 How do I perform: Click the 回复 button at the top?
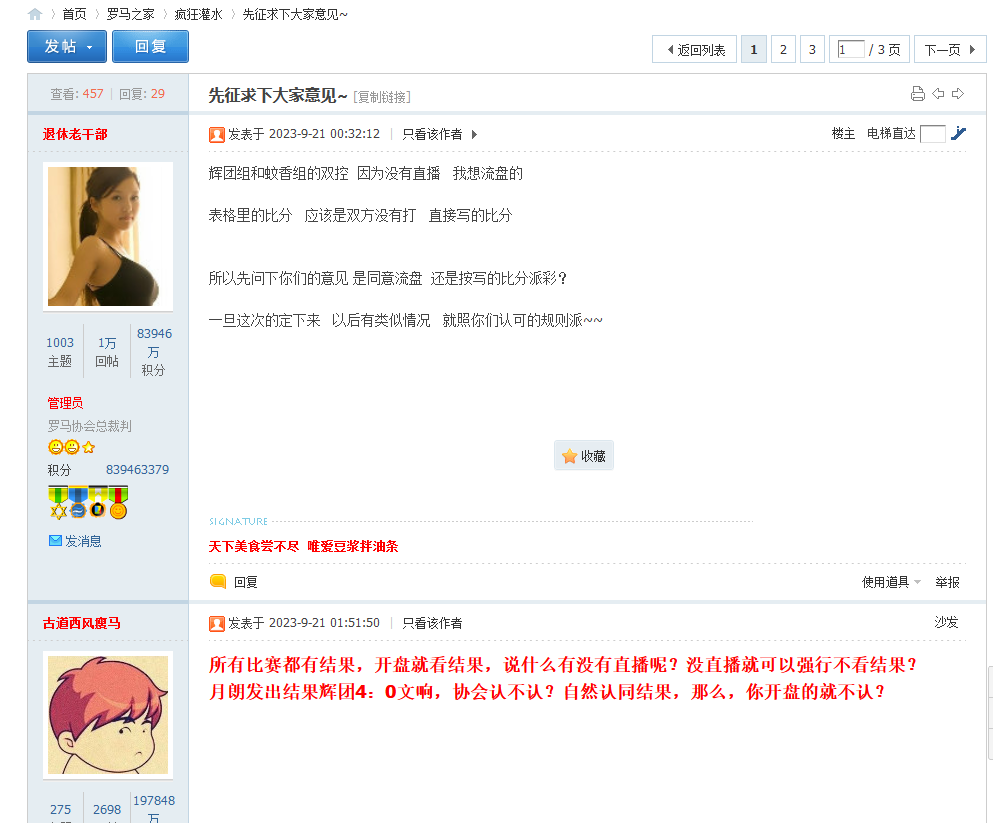coord(149,46)
